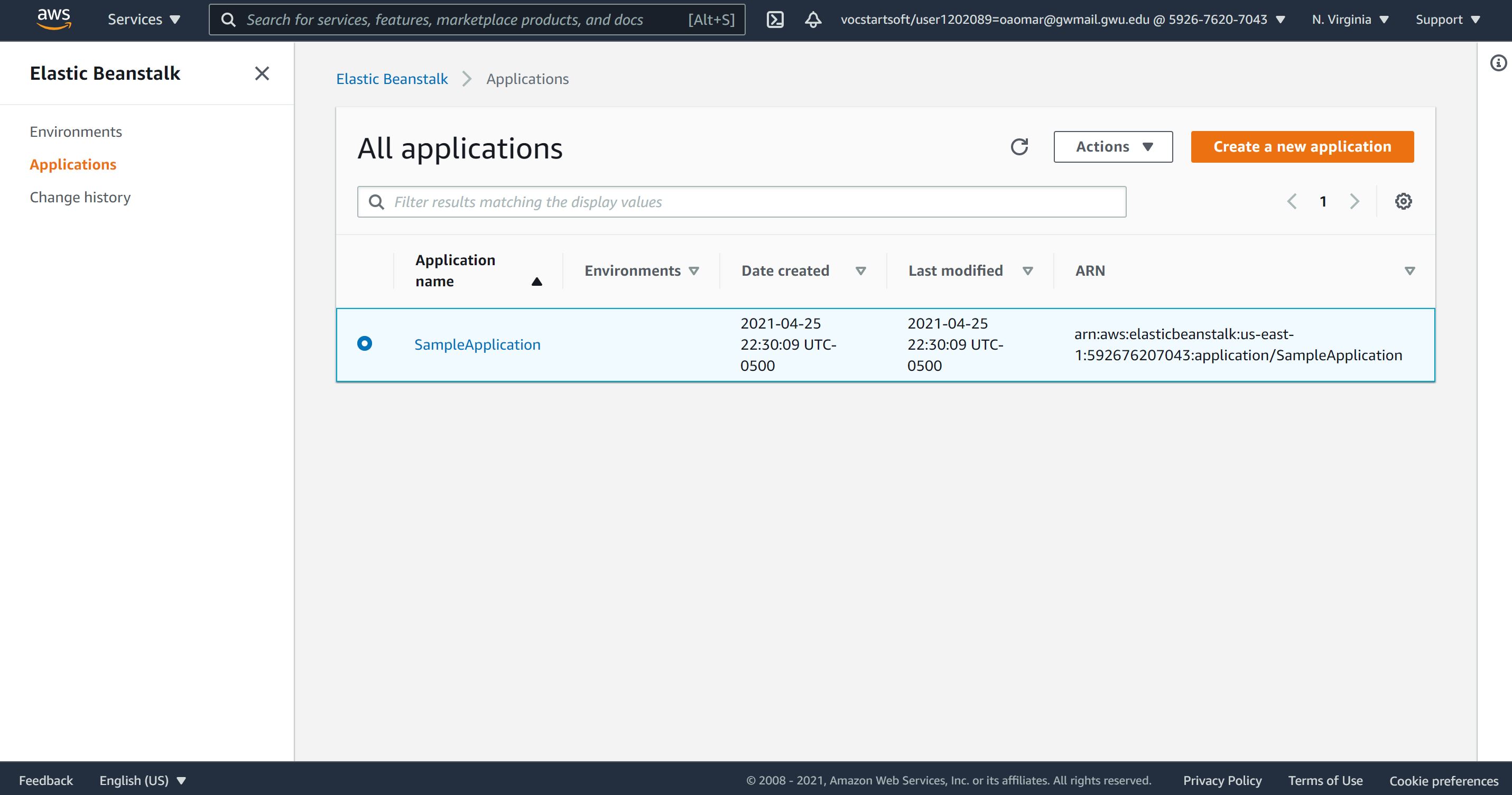Go to the previous page arrow
Screen dimensions: 1512x795
pyautogui.click(x=1292, y=202)
